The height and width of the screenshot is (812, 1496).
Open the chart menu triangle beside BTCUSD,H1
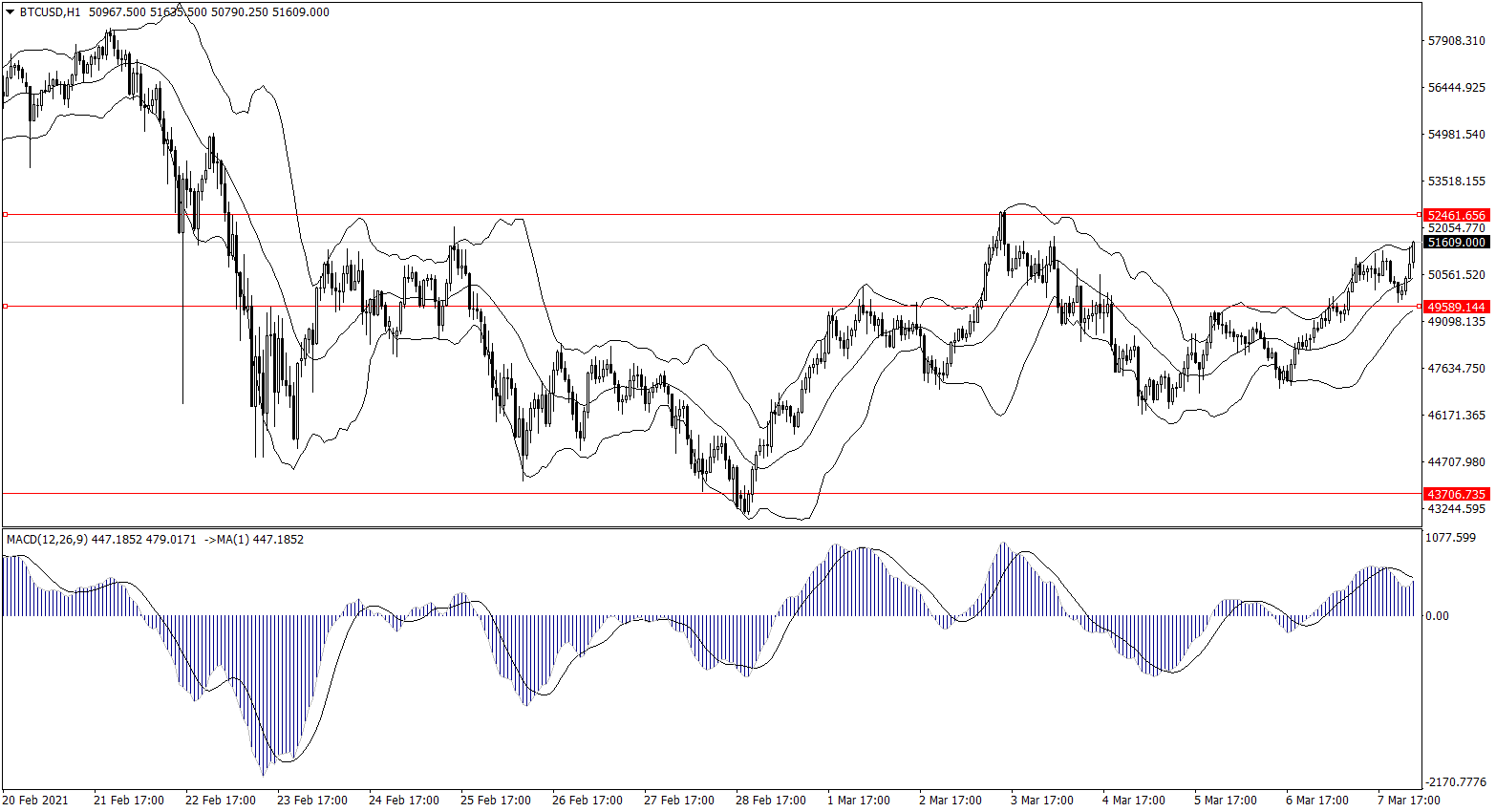[10, 12]
